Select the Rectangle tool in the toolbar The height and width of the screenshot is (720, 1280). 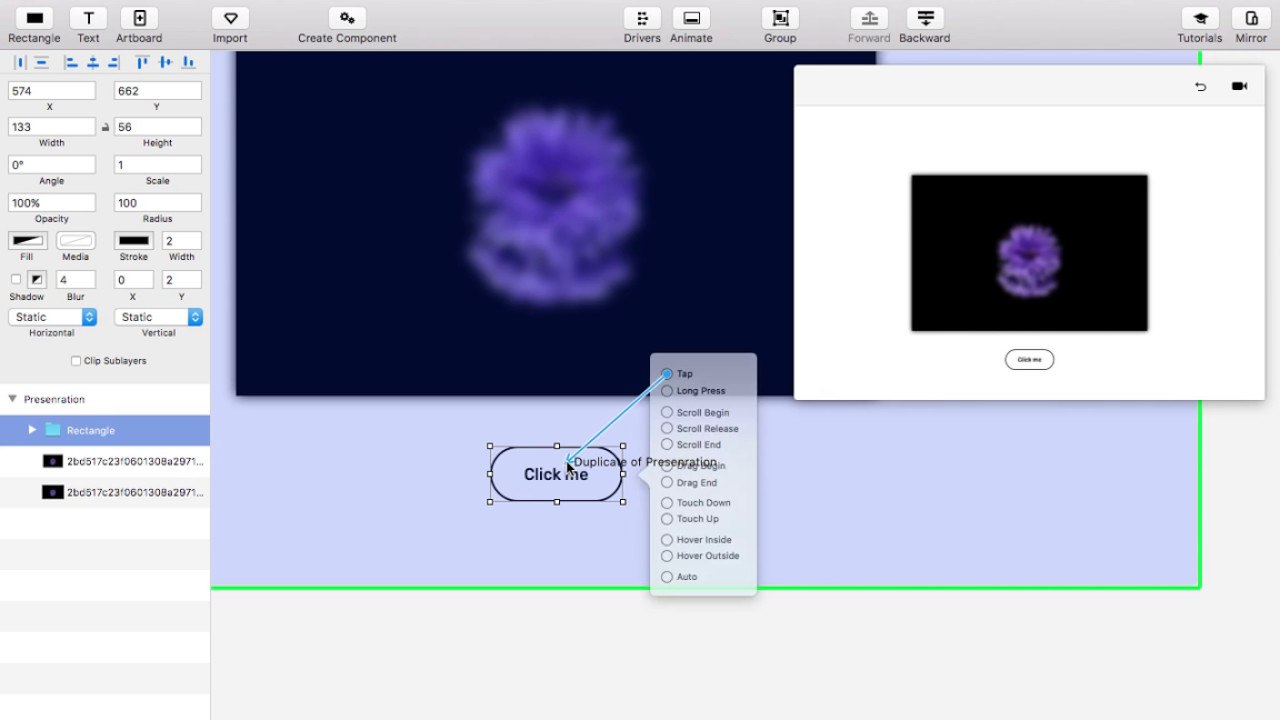pyautogui.click(x=35, y=18)
